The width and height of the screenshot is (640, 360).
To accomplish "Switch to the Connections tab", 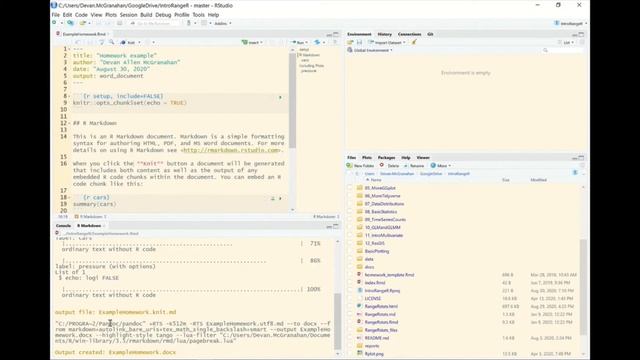I will pyautogui.click(x=409, y=34).
